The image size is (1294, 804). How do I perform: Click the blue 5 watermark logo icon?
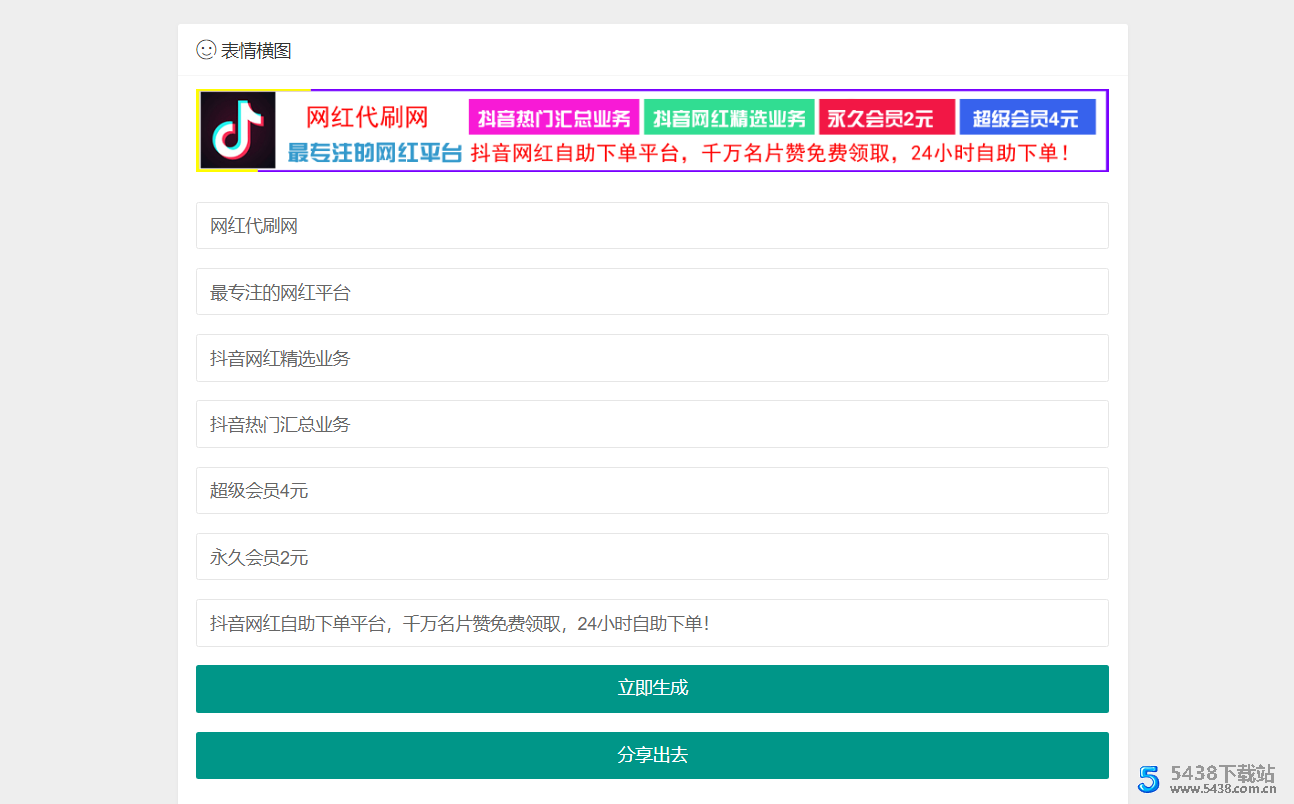point(1150,779)
